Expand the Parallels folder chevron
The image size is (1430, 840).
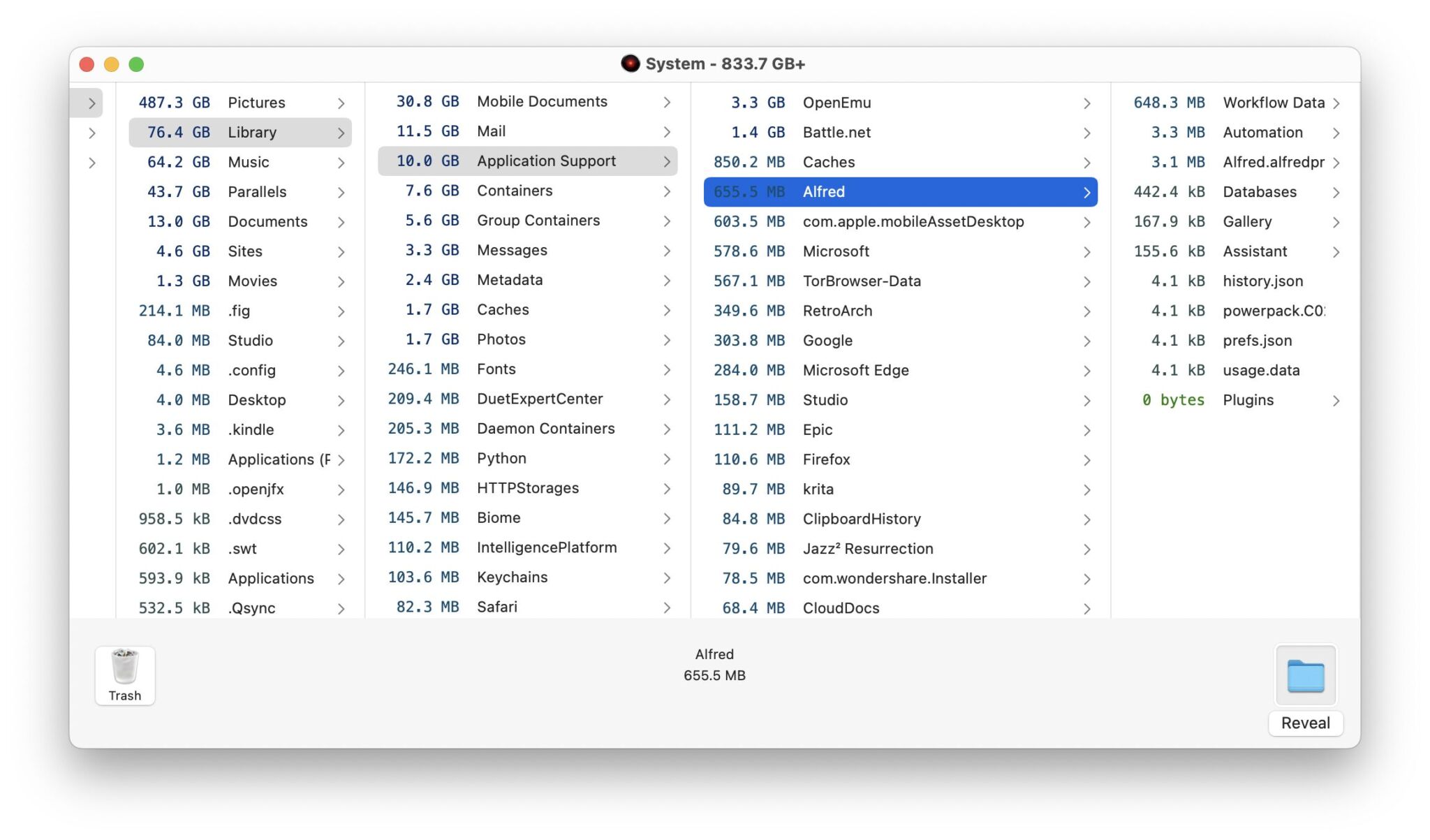[x=341, y=192]
